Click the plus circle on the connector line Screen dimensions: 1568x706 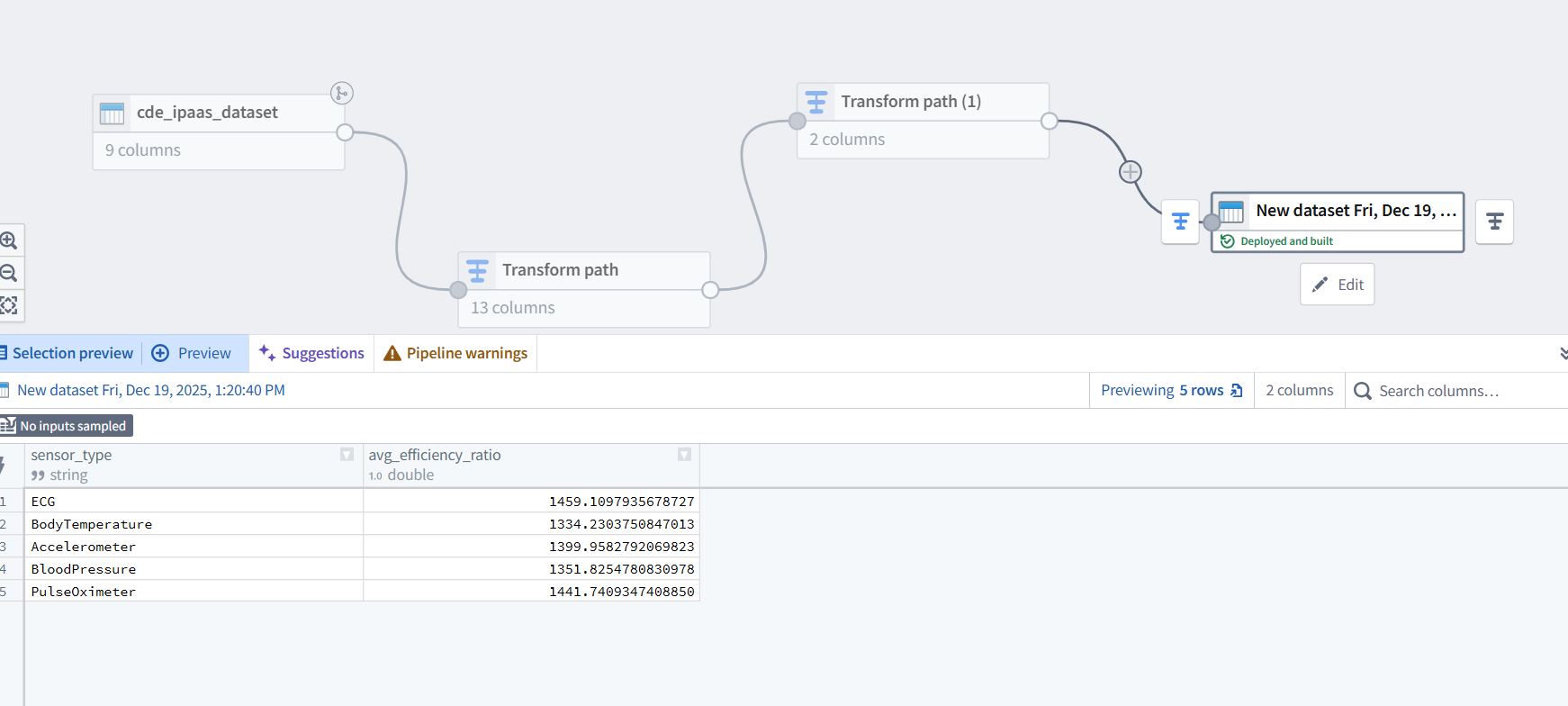click(1131, 172)
